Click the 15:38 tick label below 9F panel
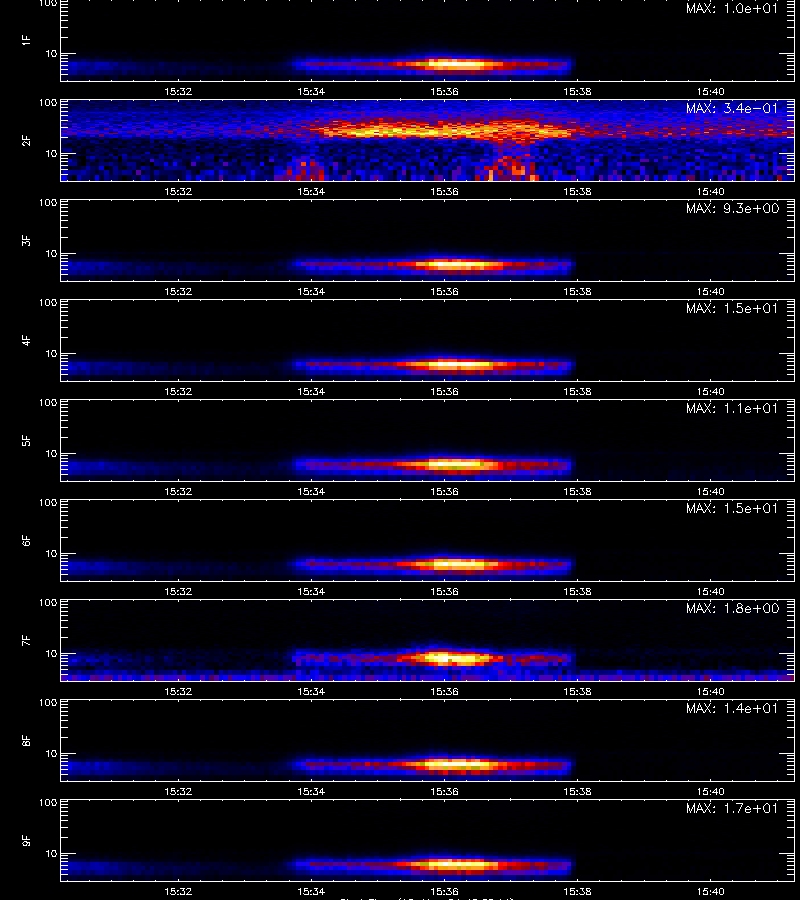 577,891
